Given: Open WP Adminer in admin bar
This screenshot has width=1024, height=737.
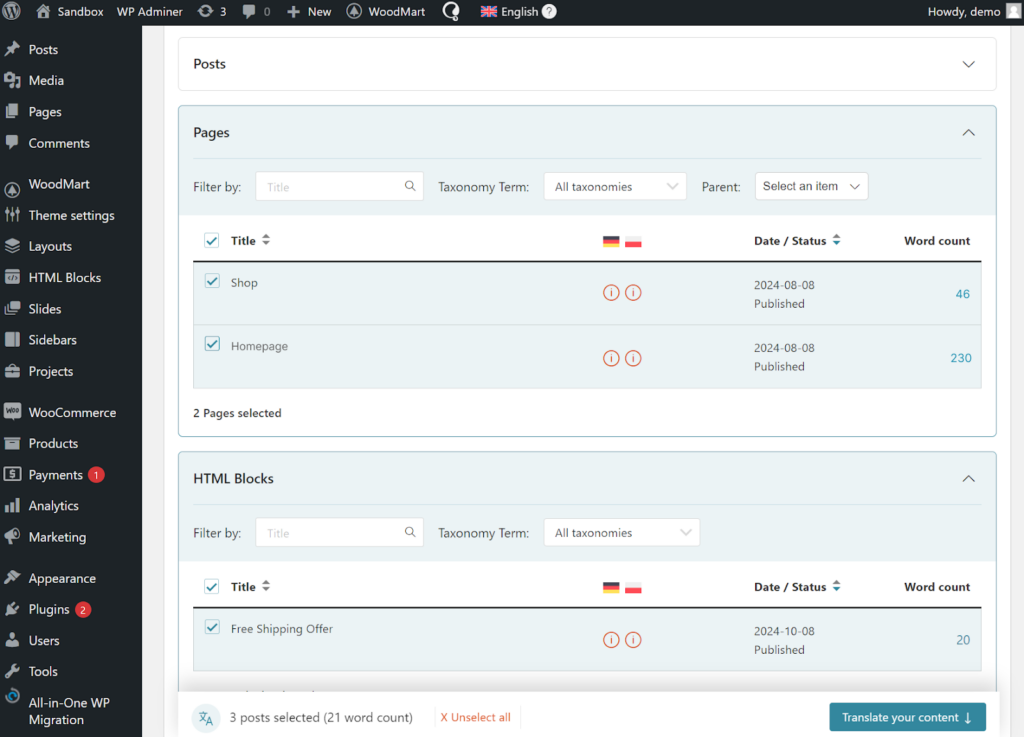Looking at the screenshot, I should coord(150,12).
